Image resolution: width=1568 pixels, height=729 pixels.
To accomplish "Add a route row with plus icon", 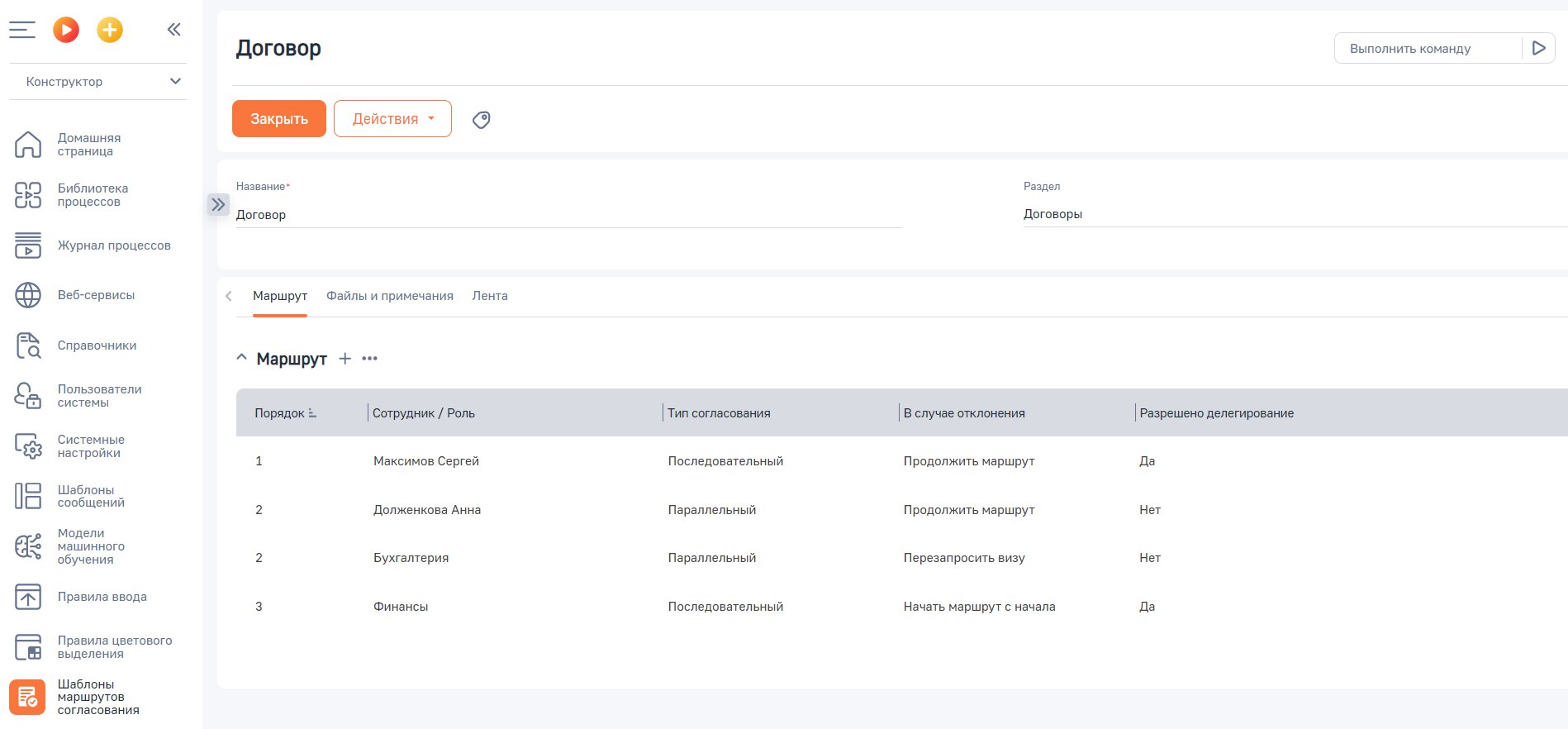I will click(x=345, y=359).
